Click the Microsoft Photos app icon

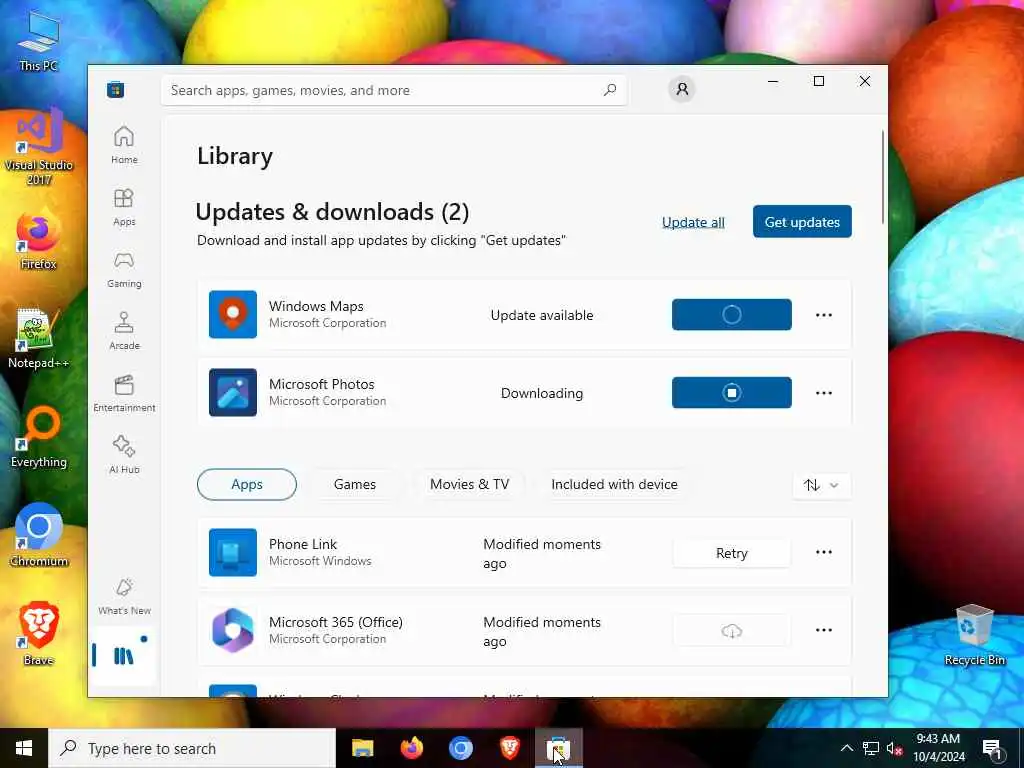point(232,392)
